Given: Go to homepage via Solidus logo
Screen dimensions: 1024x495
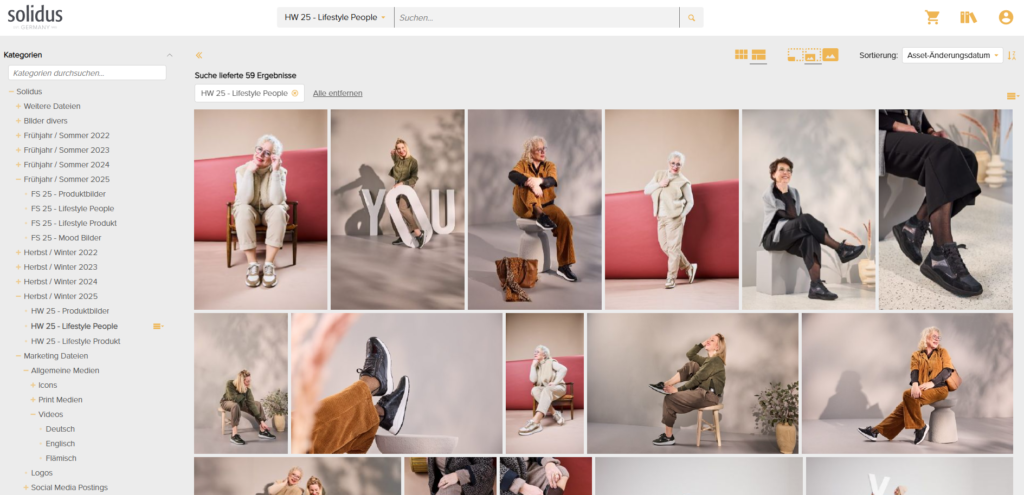Looking at the screenshot, I should (35, 15).
